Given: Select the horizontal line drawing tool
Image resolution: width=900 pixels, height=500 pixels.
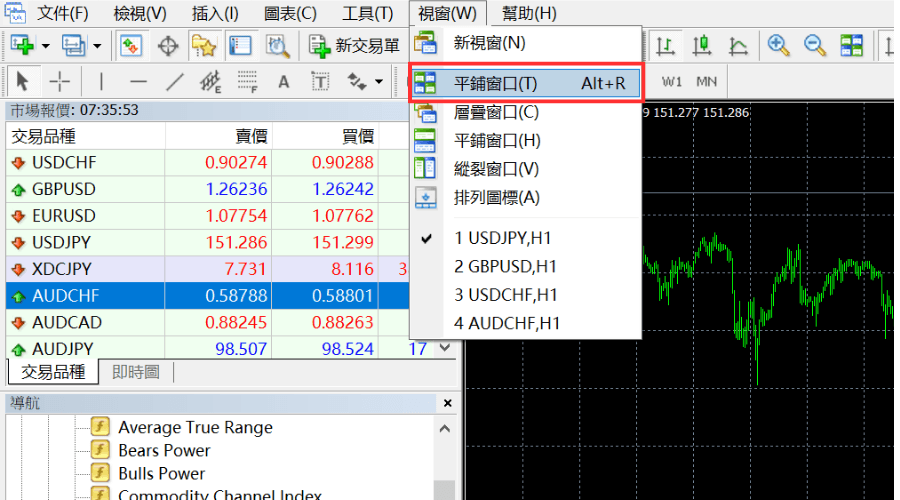Looking at the screenshot, I should [138, 82].
